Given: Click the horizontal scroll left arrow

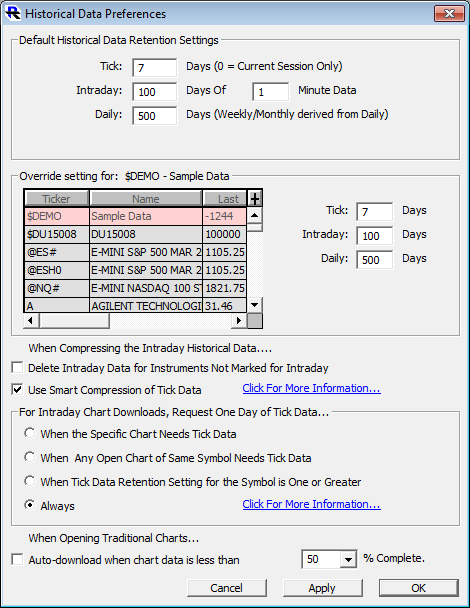Looking at the screenshot, I should click(31, 321).
